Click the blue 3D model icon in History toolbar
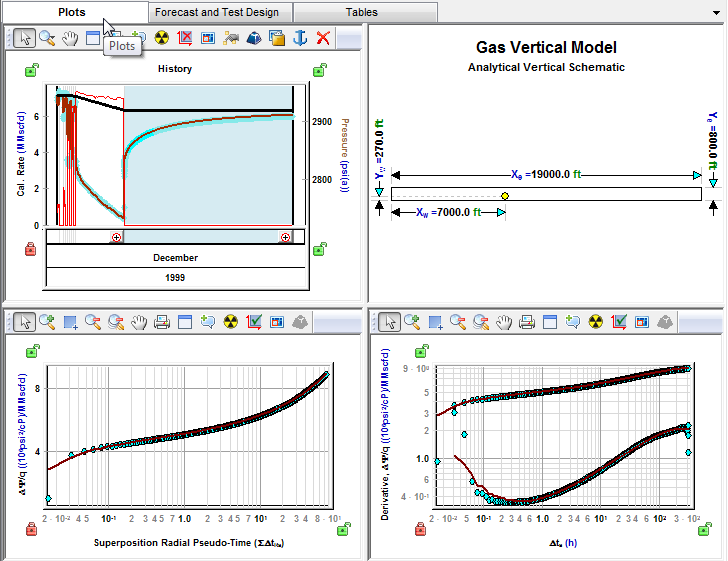The height and width of the screenshot is (561, 728). click(254, 38)
